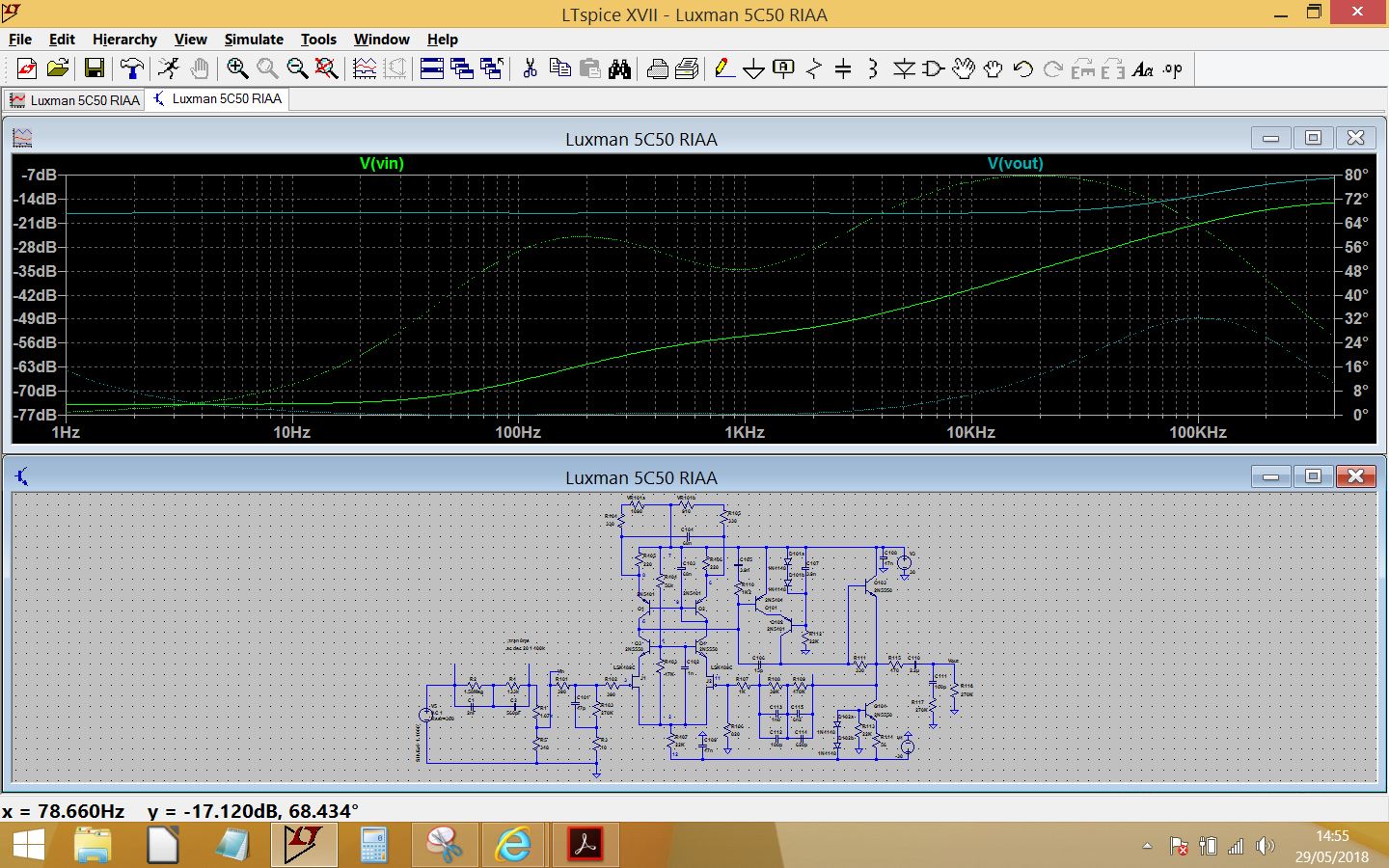Click the volume speaker tray icon
The height and width of the screenshot is (868, 1389).
pos(1266,846)
